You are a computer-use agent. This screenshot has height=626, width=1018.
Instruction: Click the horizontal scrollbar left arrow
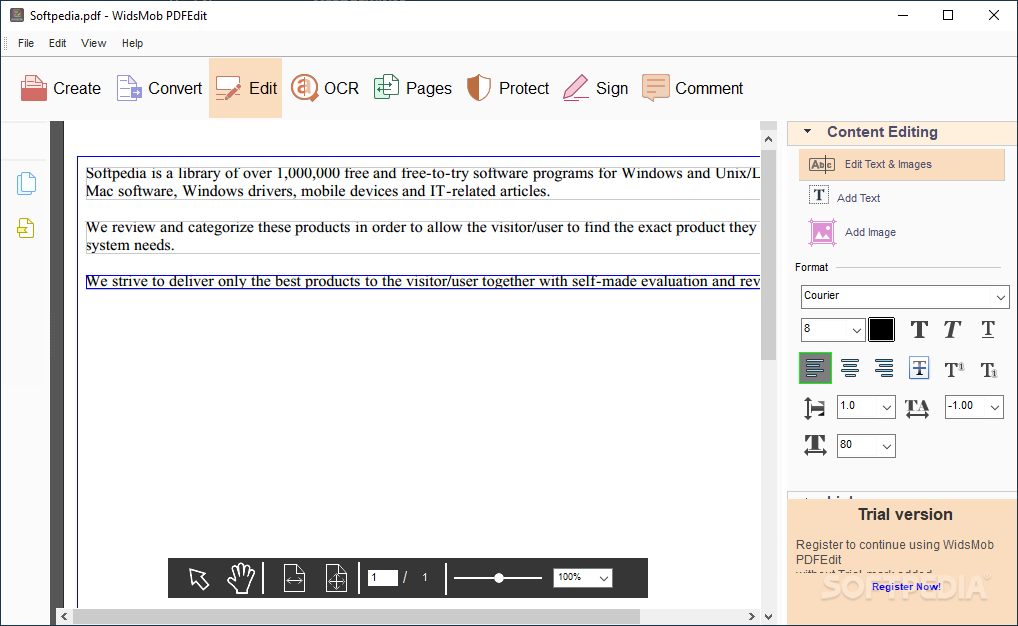(x=64, y=616)
